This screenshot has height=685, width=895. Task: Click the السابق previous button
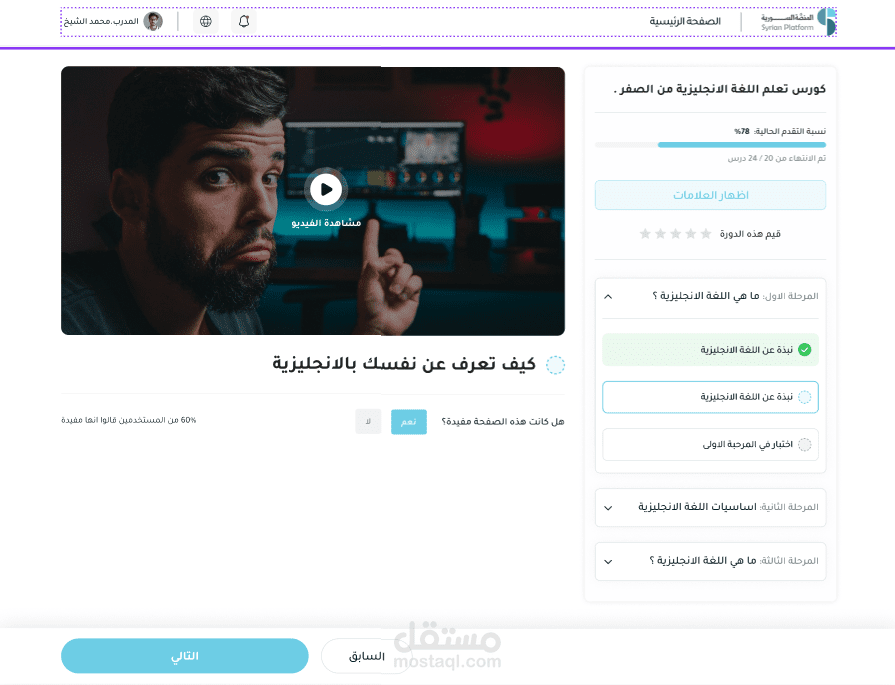click(367, 656)
